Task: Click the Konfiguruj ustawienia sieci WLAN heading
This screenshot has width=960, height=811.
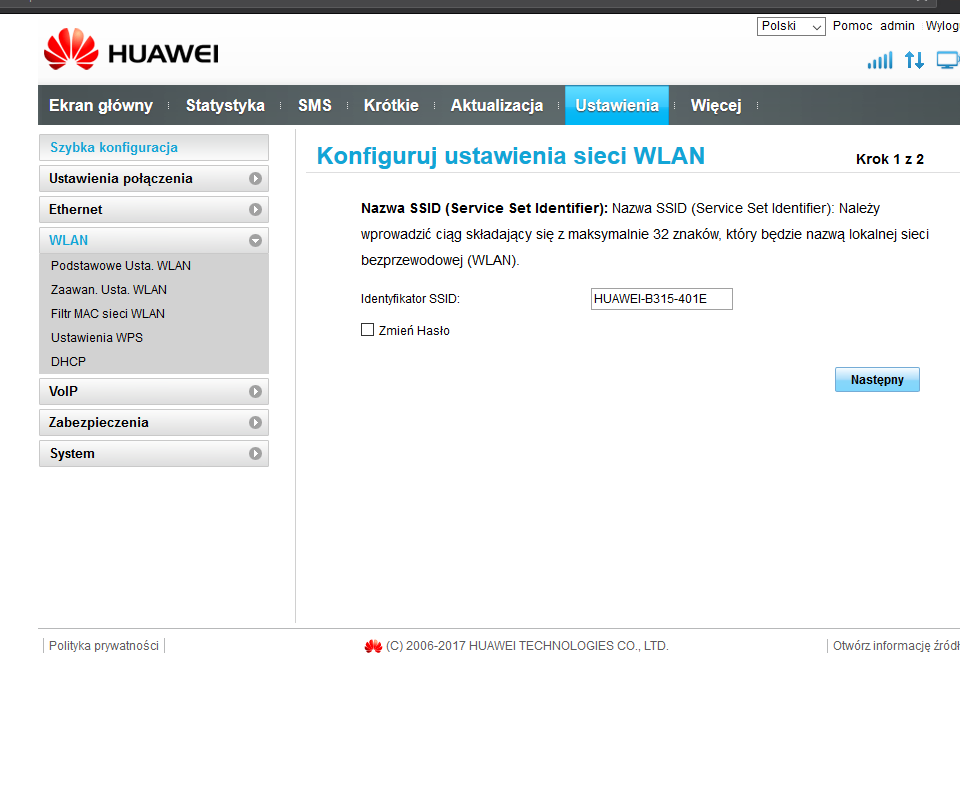Action: click(x=511, y=156)
